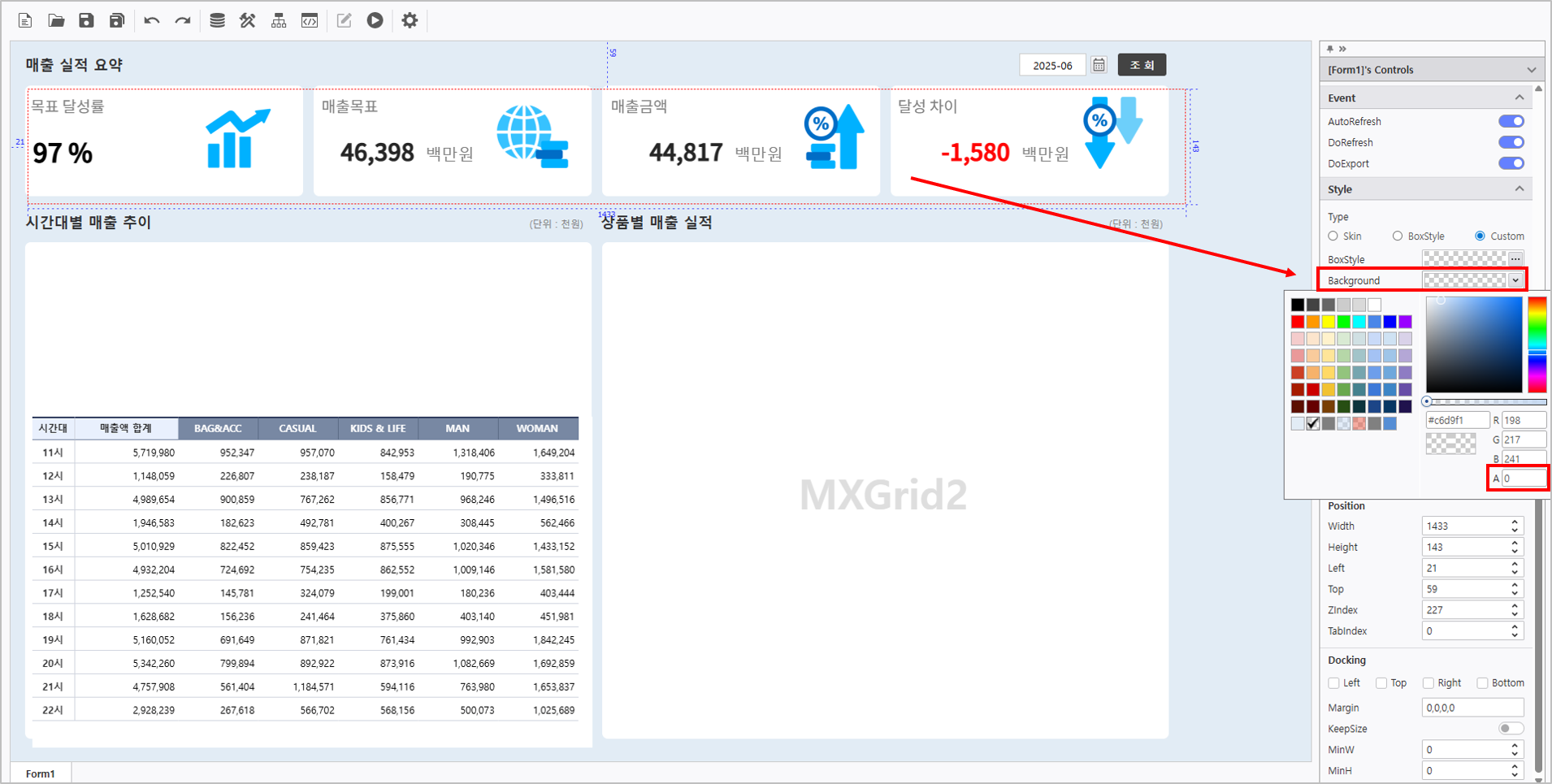Save all with the stacked floppy icon
Viewport: 1552px width, 784px height.
[117, 20]
